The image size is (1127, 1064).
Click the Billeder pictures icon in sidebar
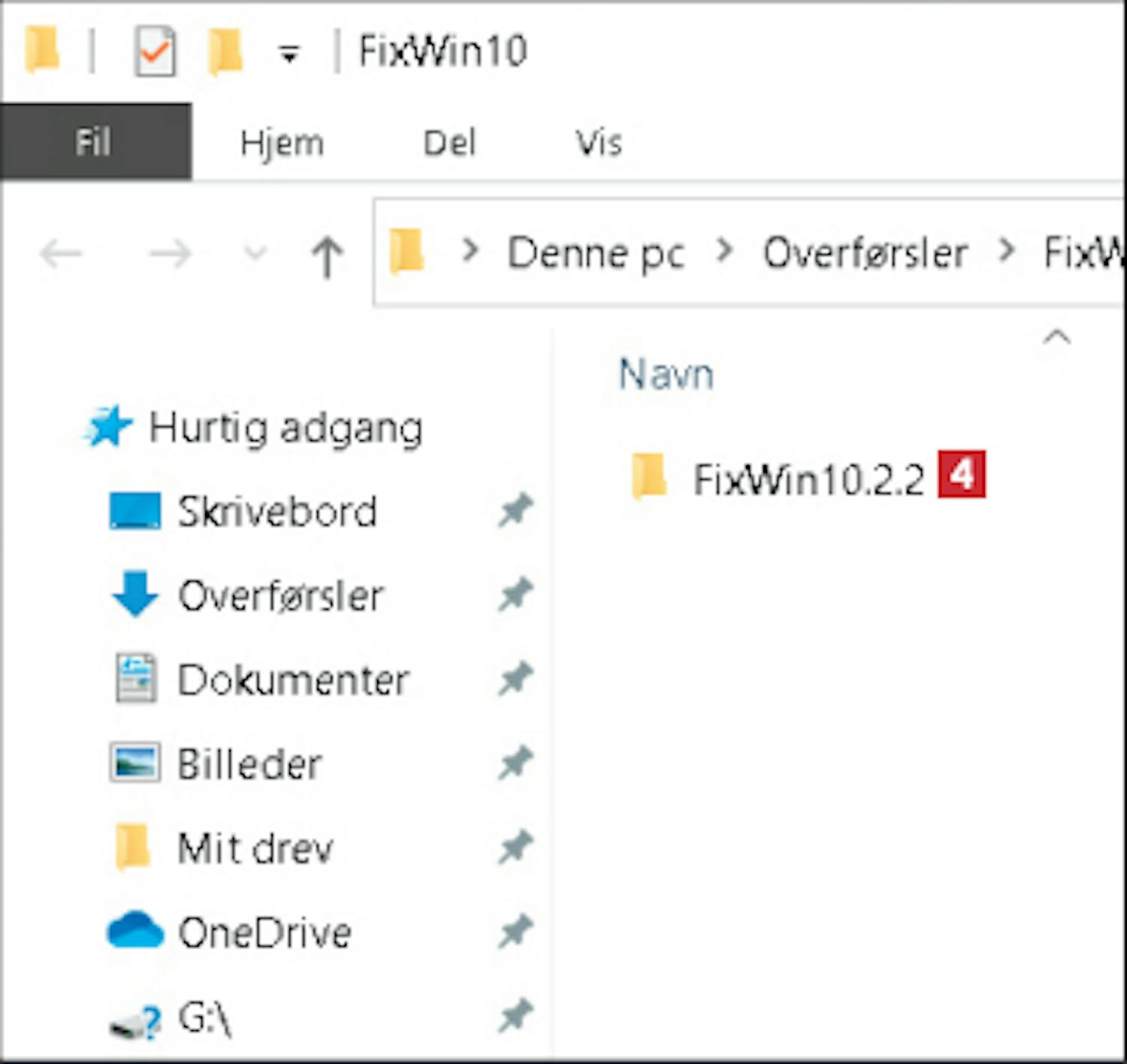pyautogui.click(x=134, y=763)
